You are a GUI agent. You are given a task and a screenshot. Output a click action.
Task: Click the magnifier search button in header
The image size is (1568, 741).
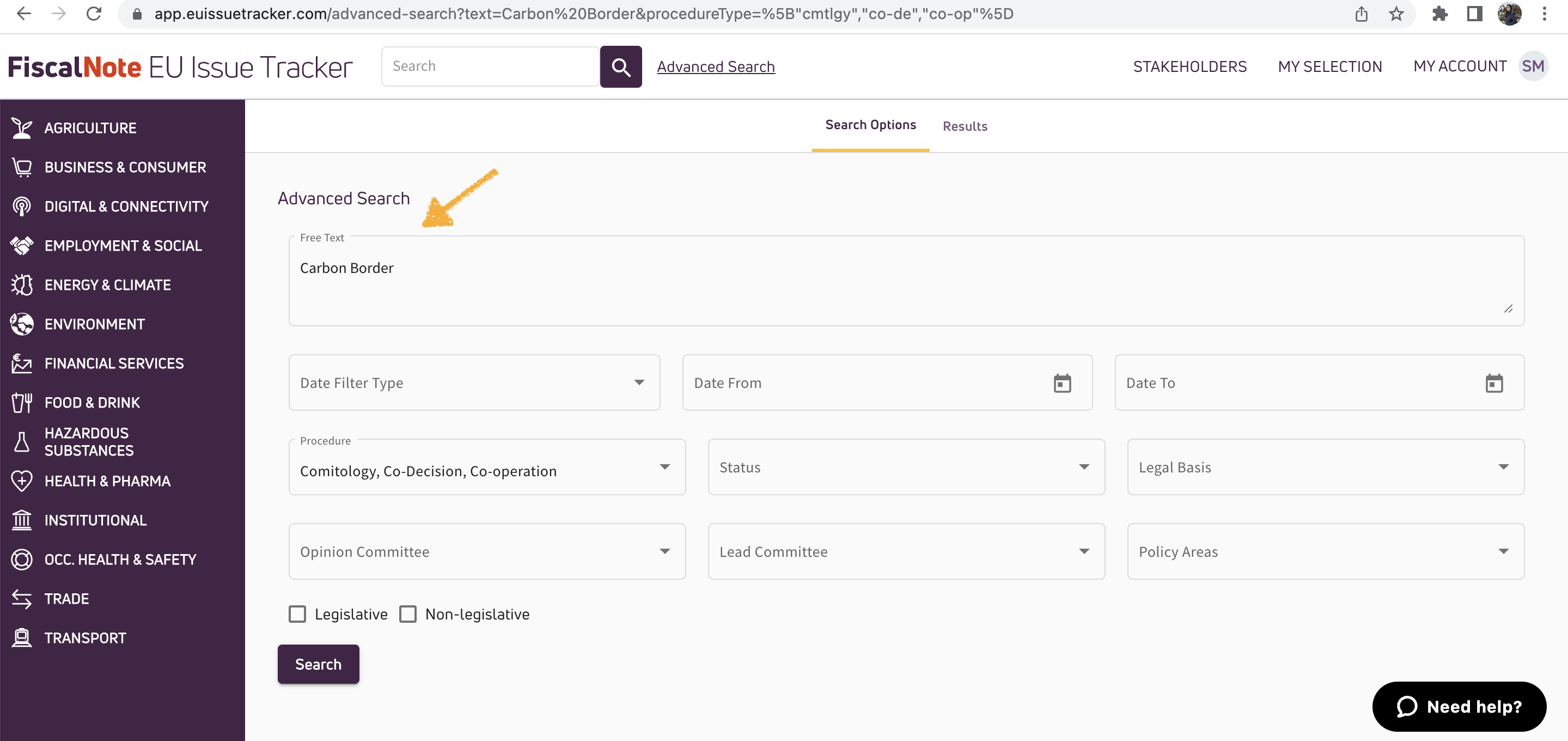click(x=621, y=66)
